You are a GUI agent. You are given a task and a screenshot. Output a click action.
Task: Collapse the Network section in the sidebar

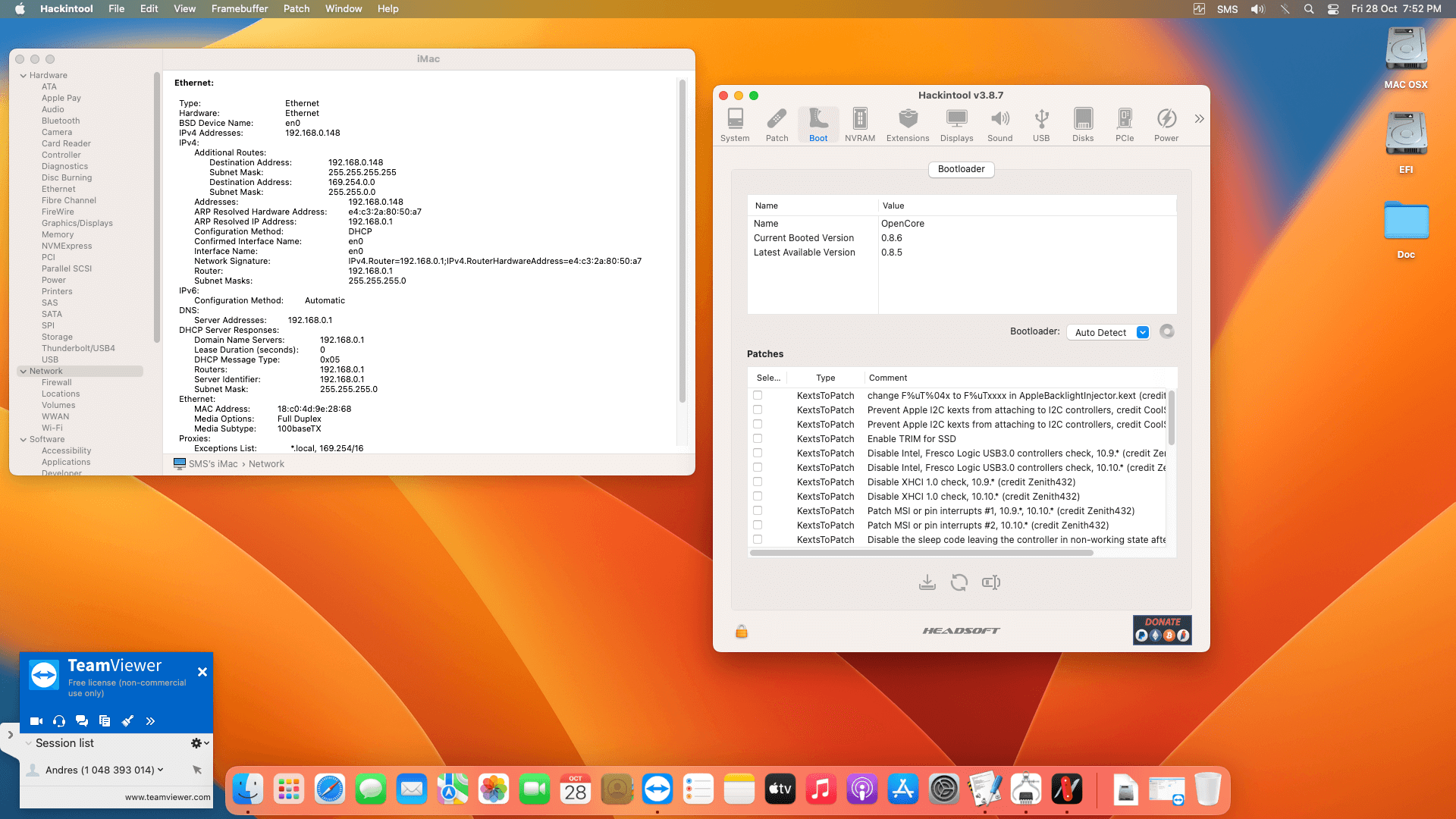click(x=23, y=371)
